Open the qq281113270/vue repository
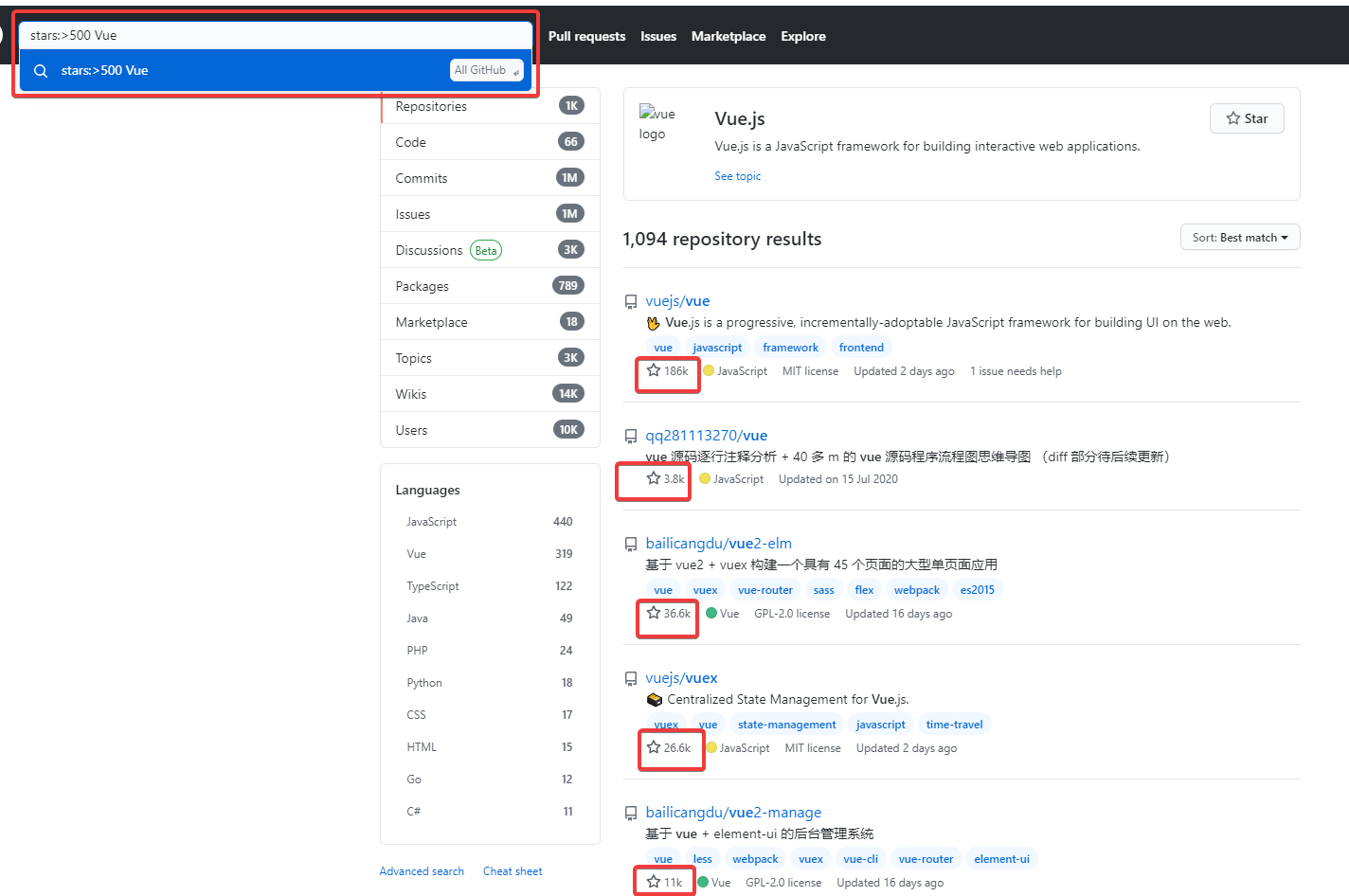Viewport: 1349px width, 896px height. pos(707,436)
